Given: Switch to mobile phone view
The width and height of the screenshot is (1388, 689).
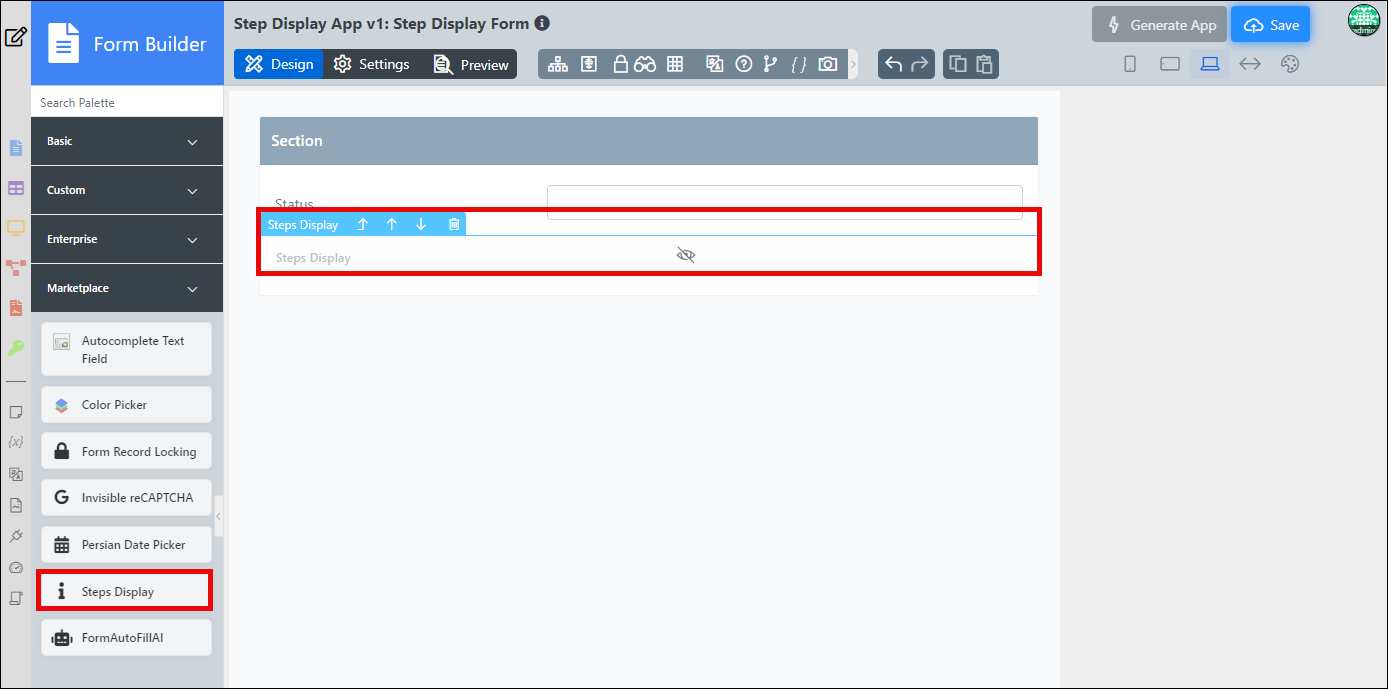Looking at the screenshot, I should coord(1130,64).
